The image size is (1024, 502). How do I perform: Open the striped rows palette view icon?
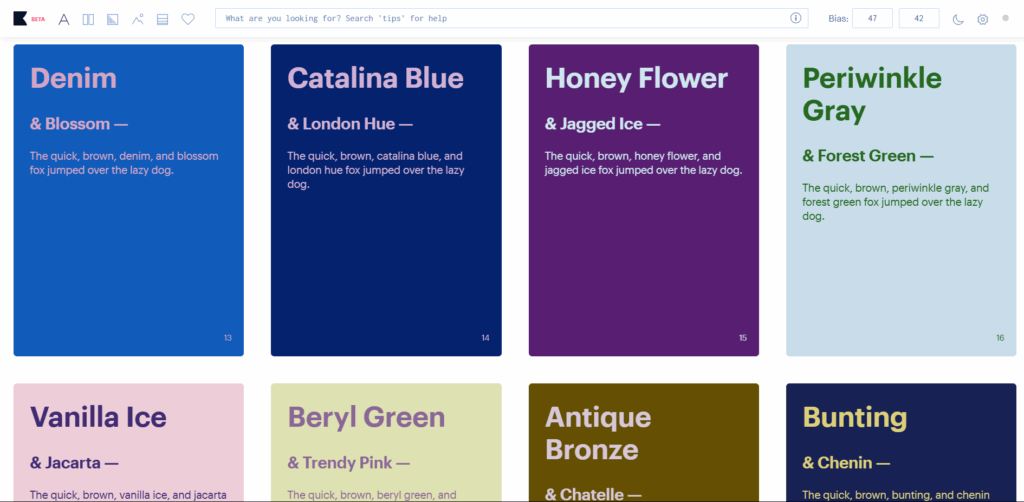click(163, 19)
